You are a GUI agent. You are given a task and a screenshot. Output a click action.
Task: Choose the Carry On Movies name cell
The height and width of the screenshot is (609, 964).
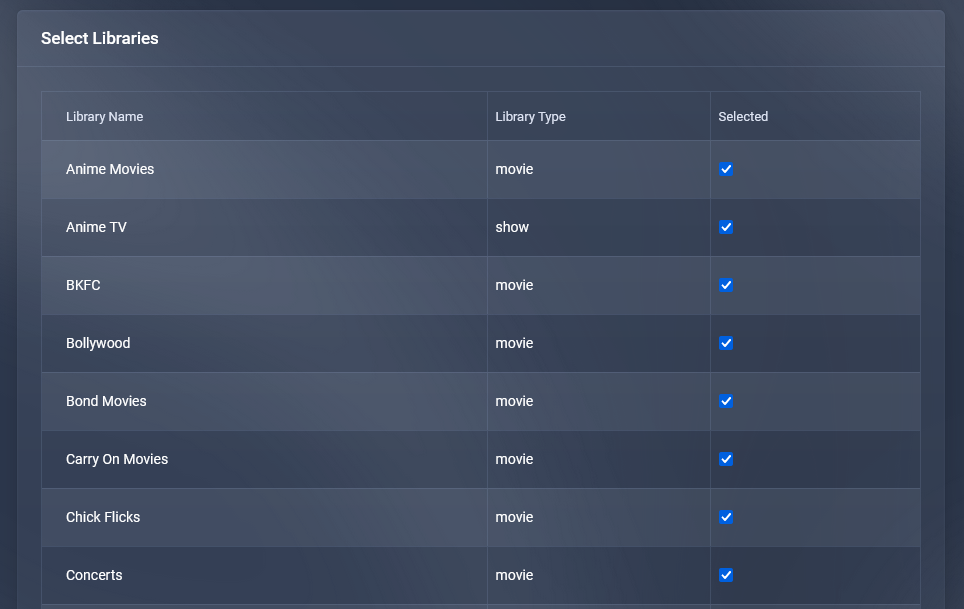(x=117, y=459)
